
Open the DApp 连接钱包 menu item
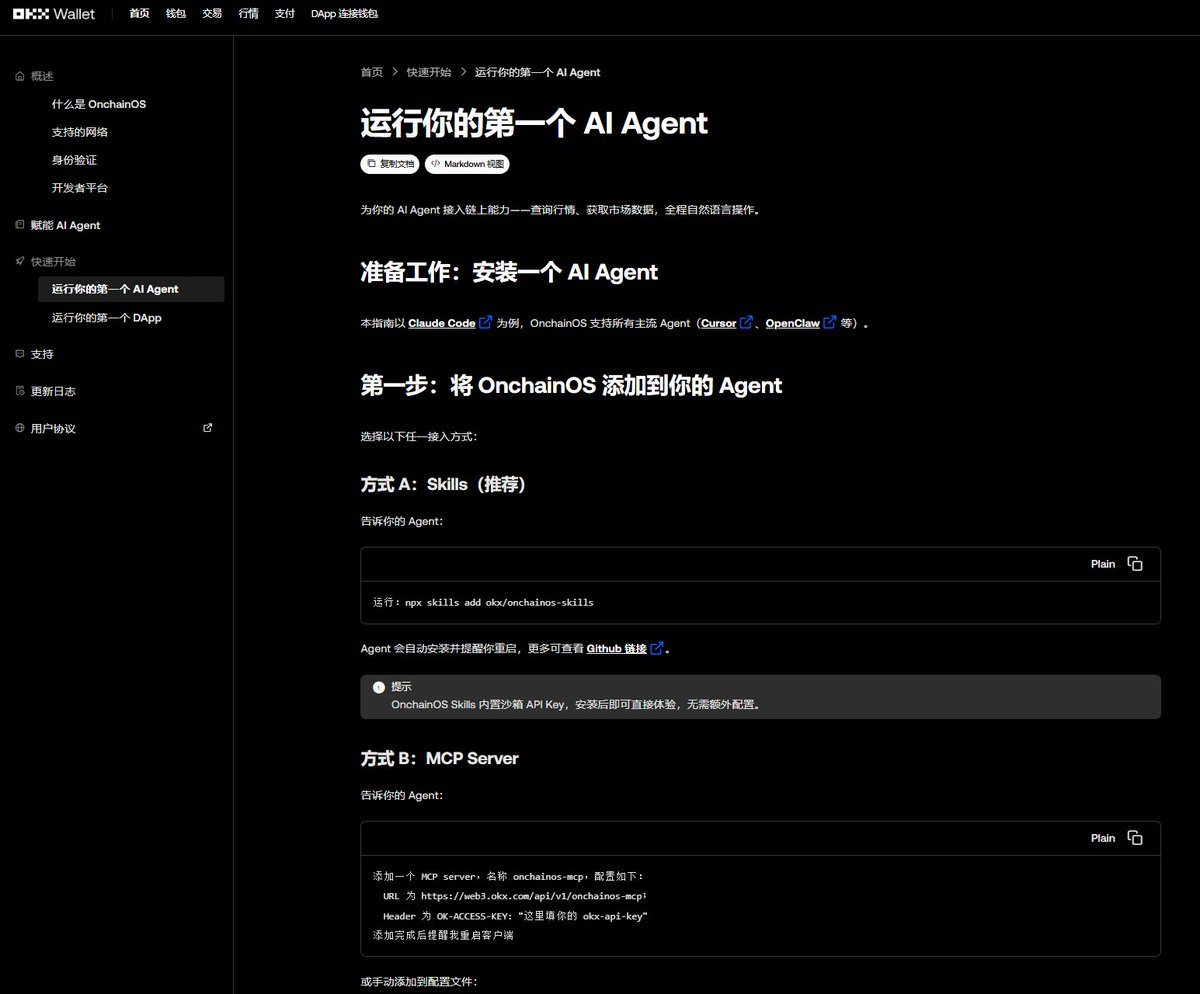tap(344, 14)
